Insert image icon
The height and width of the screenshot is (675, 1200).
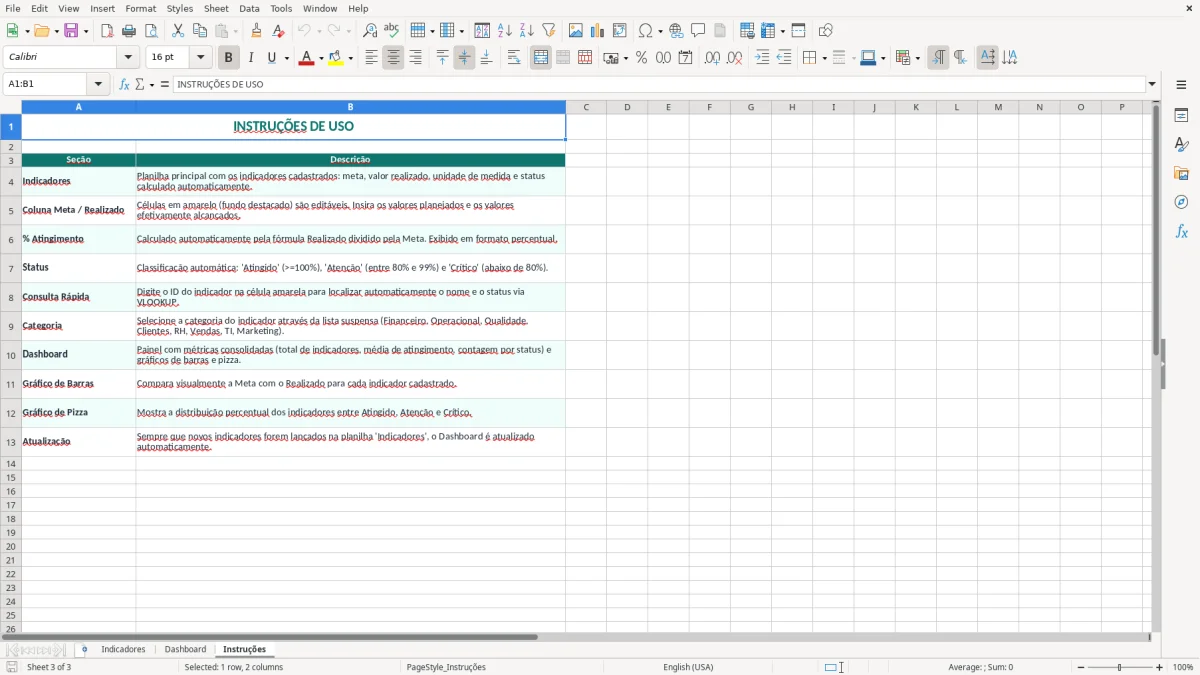(576, 31)
